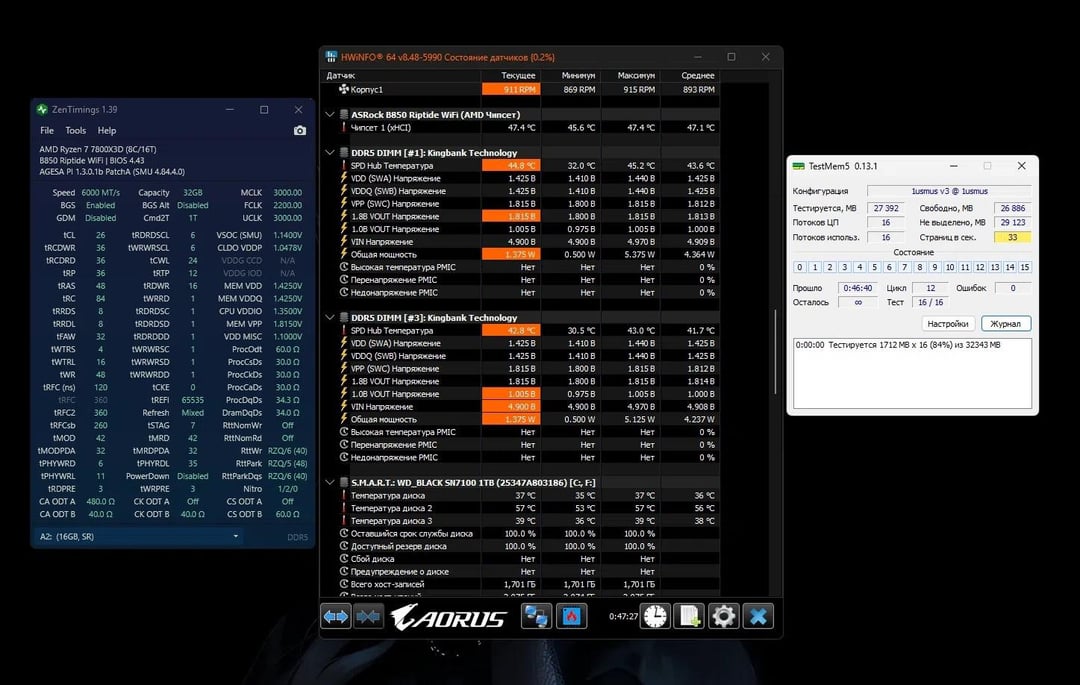This screenshot has width=1080, height=685.
Task: Click the AMD Ryzen 7 7800X3D text
Action: pos(98,149)
